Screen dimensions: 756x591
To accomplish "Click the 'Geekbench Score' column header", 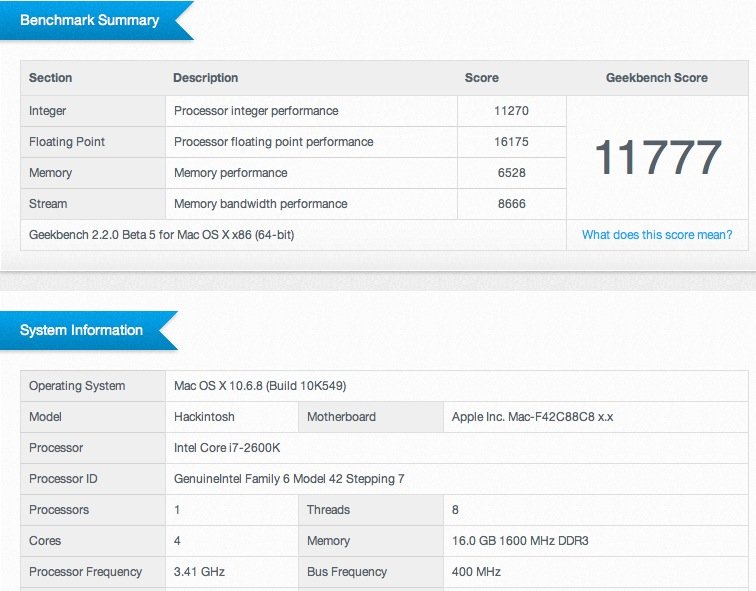I will pyautogui.click(x=657, y=78).
